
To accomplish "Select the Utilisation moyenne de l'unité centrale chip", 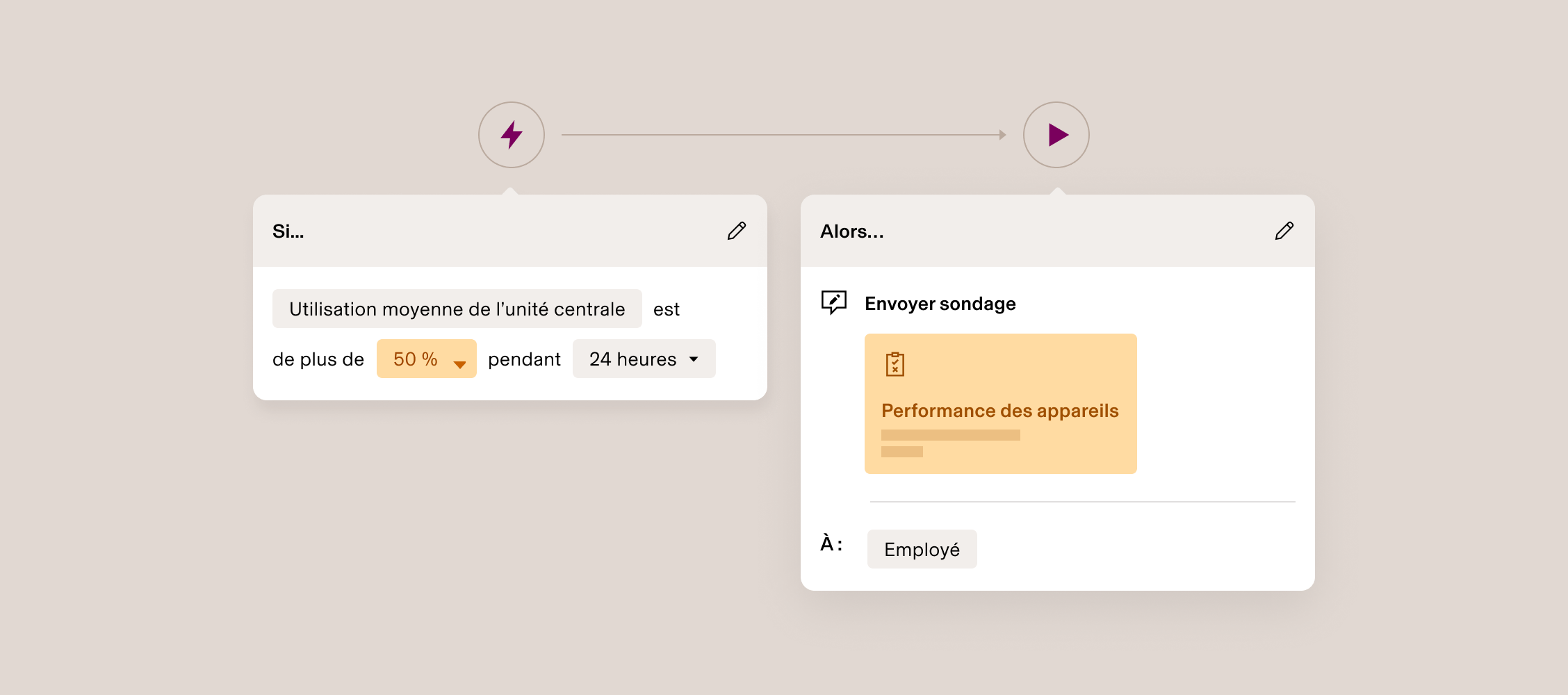I will coord(457,309).
